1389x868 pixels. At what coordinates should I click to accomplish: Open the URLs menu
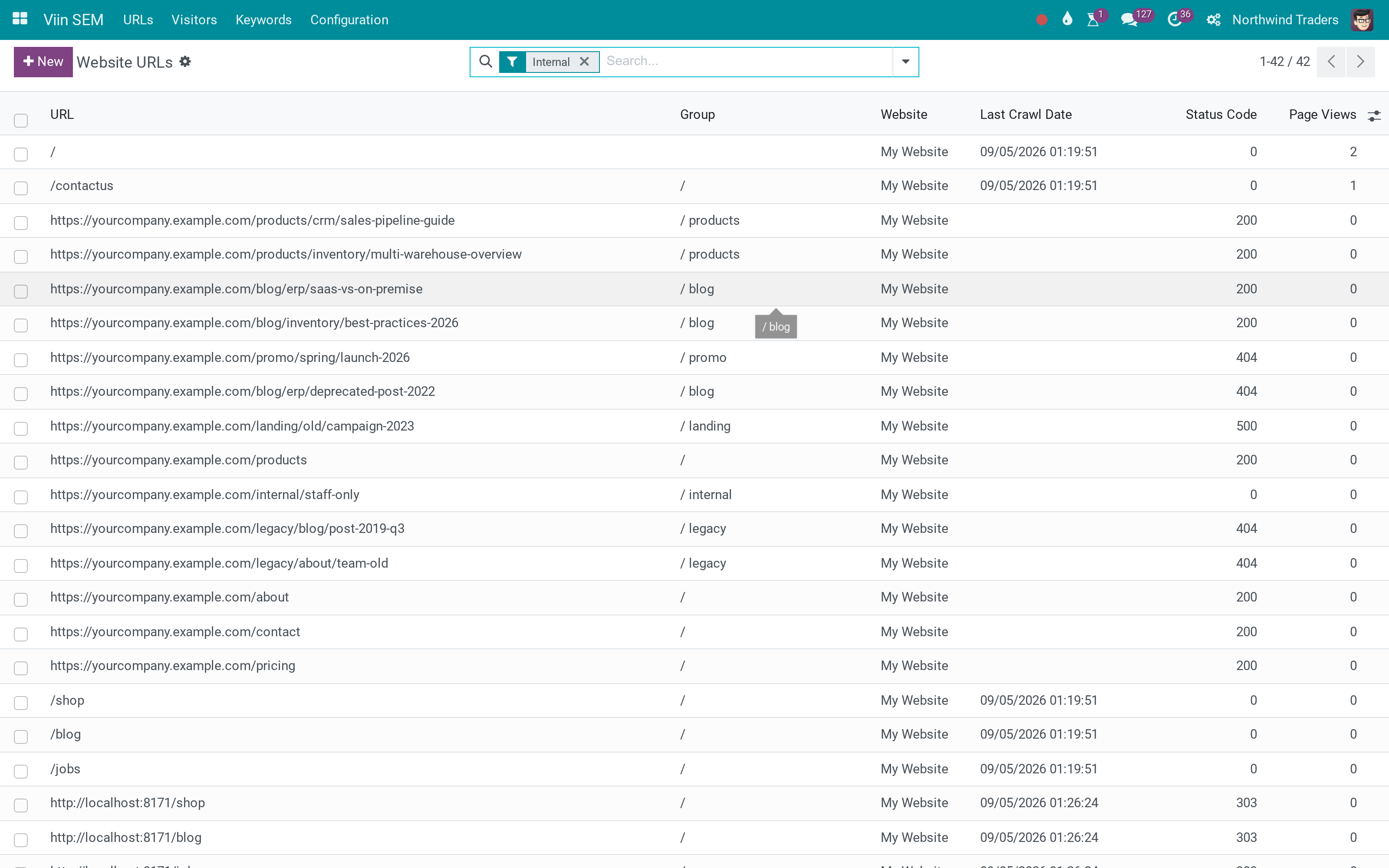pyautogui.click(x=138, y=20)
